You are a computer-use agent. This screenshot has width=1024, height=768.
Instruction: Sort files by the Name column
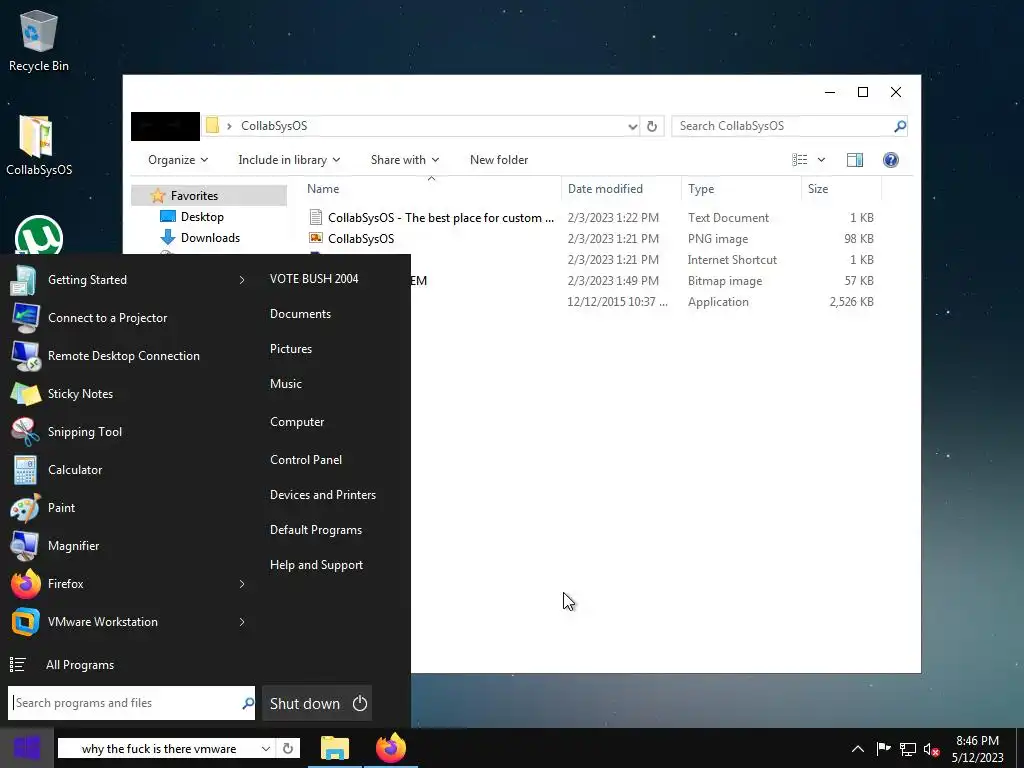click(431, 189)
